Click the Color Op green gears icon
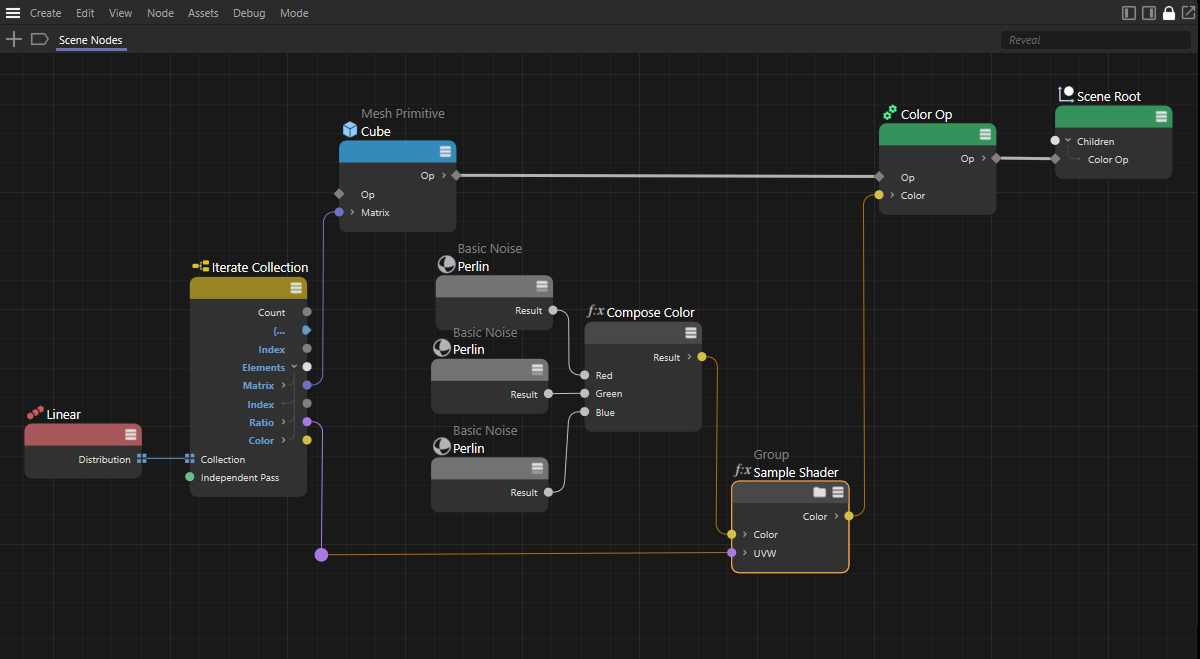This screenshot has width=1200, height=659. pos(889,114)
